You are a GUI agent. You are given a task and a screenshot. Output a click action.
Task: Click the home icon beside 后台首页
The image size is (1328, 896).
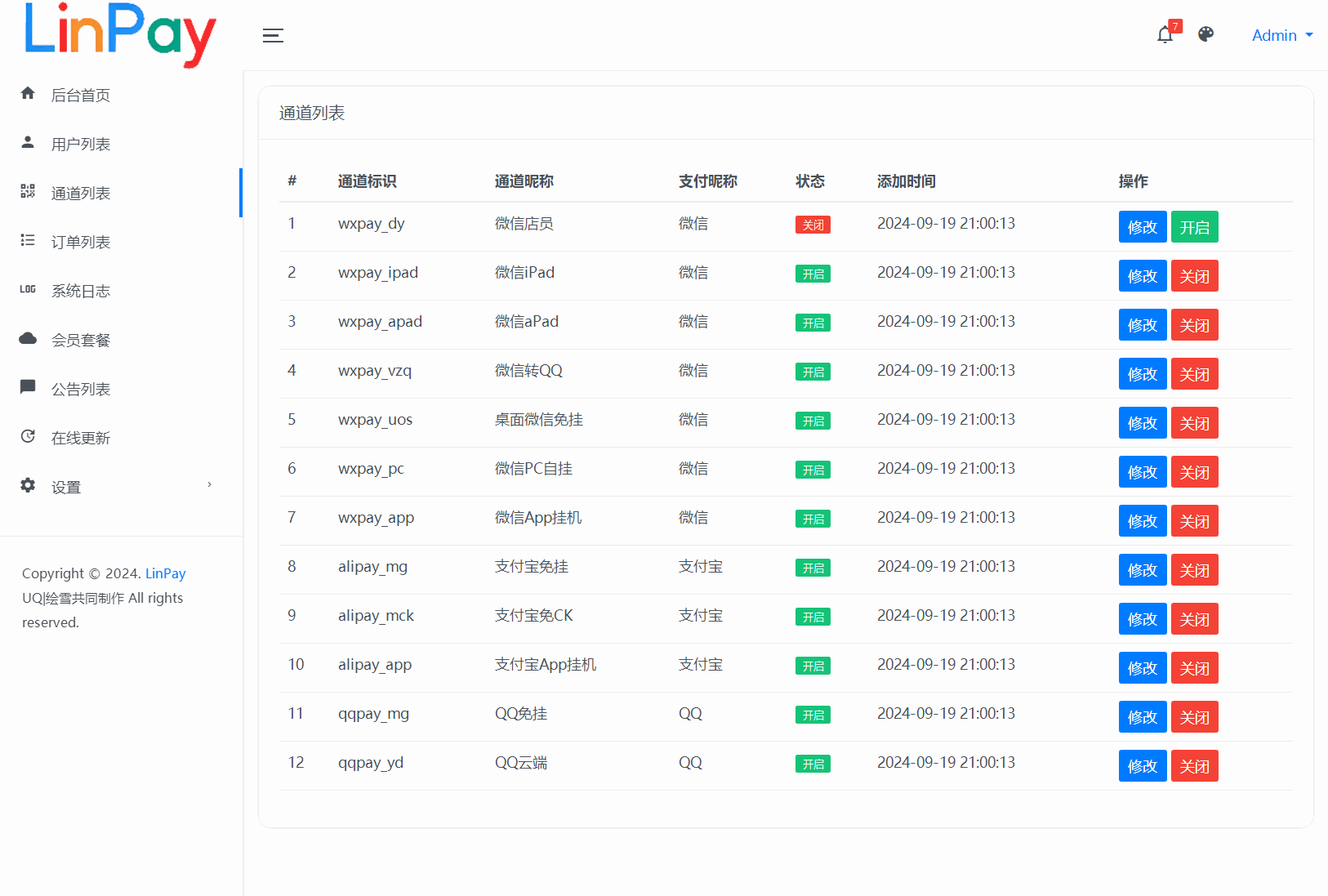(x=28, y=94)
